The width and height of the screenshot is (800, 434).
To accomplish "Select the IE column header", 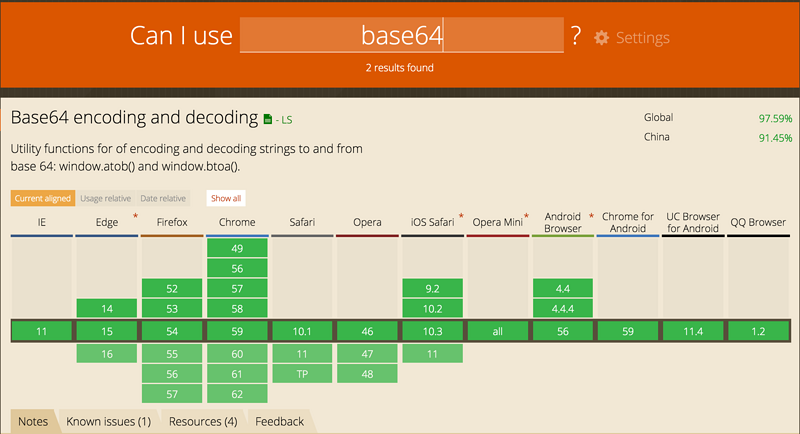I will tap(42, 222).
